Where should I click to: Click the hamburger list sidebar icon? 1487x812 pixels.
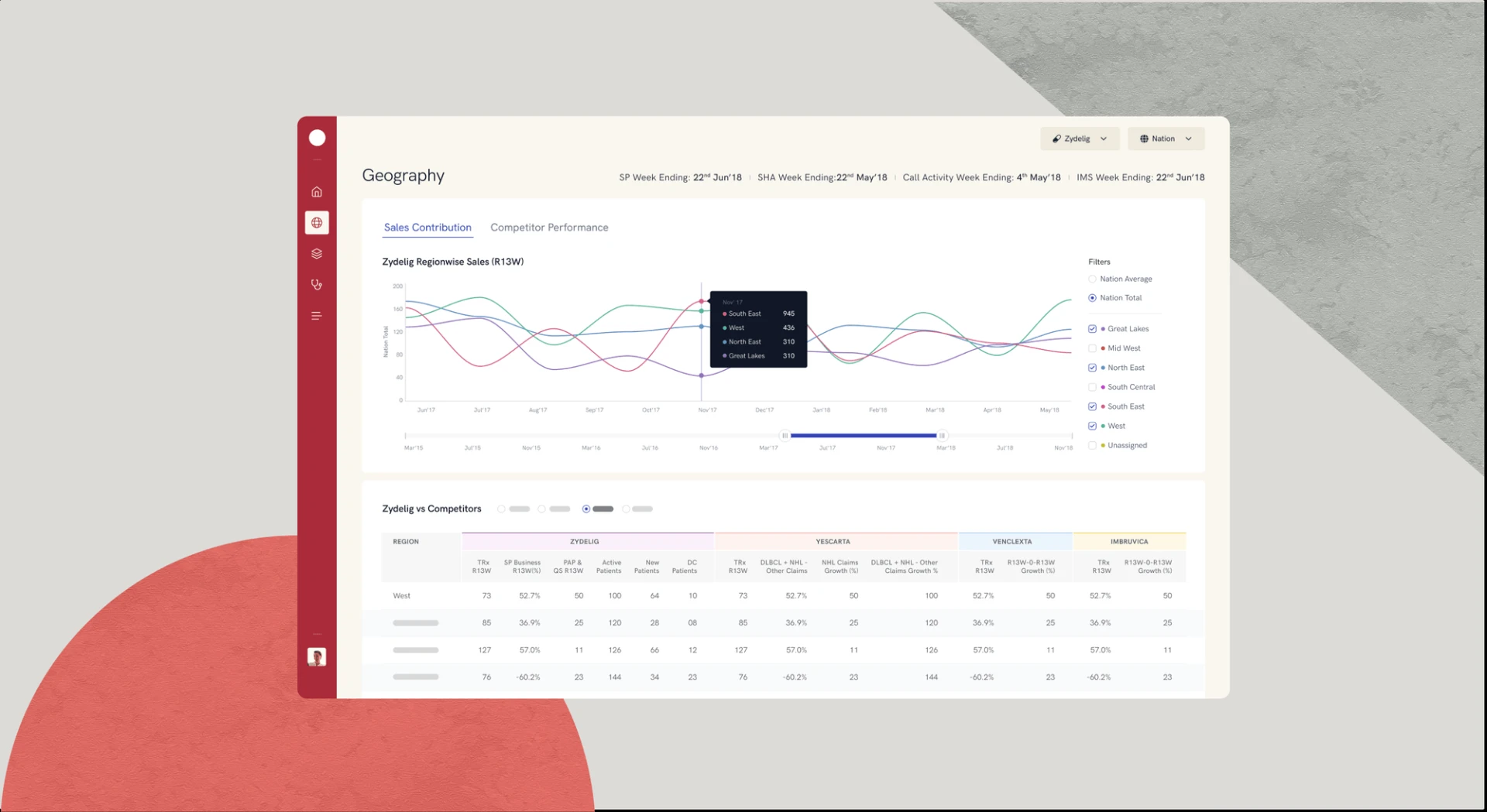click(x=317, y=316)
